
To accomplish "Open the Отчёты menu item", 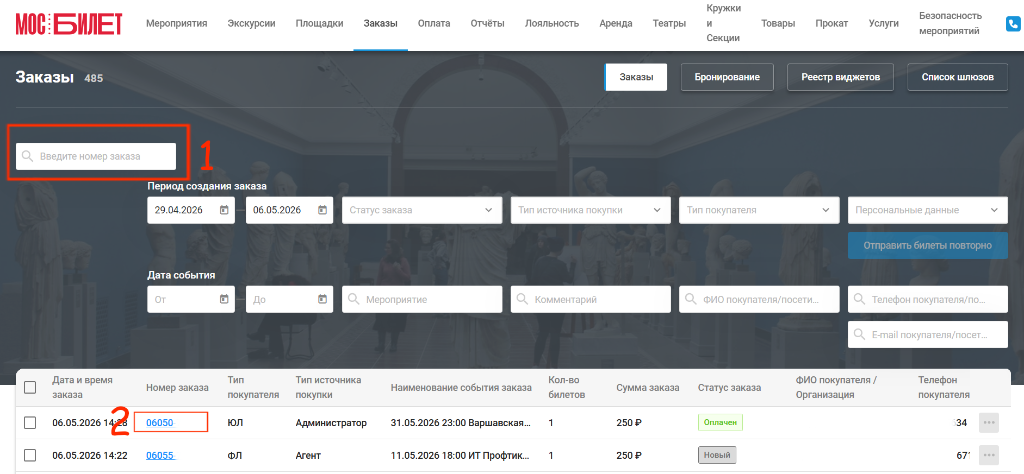I will [487, 24].
